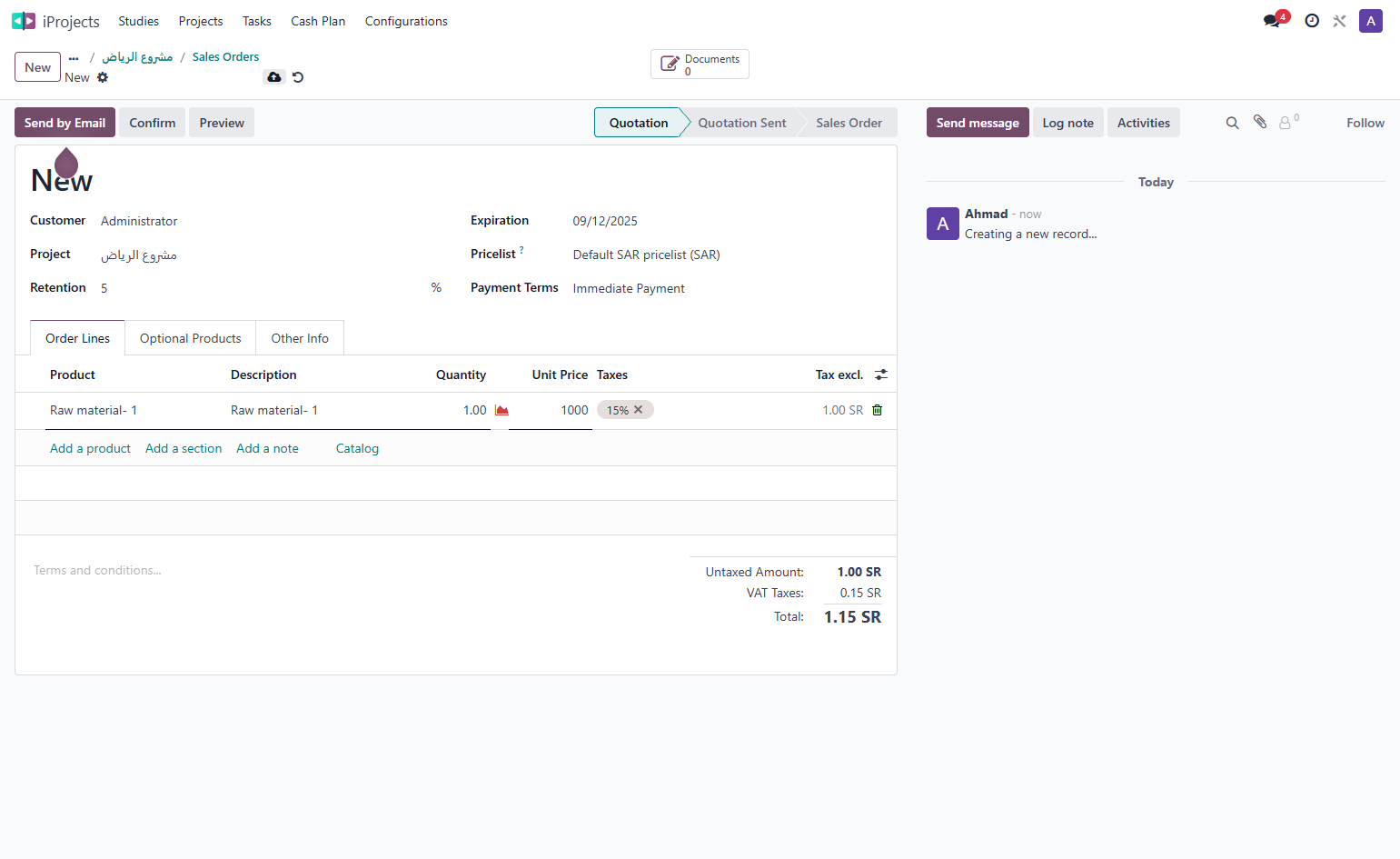
Task: Open the Cash Plan menu
Action: tap(318, 21)
